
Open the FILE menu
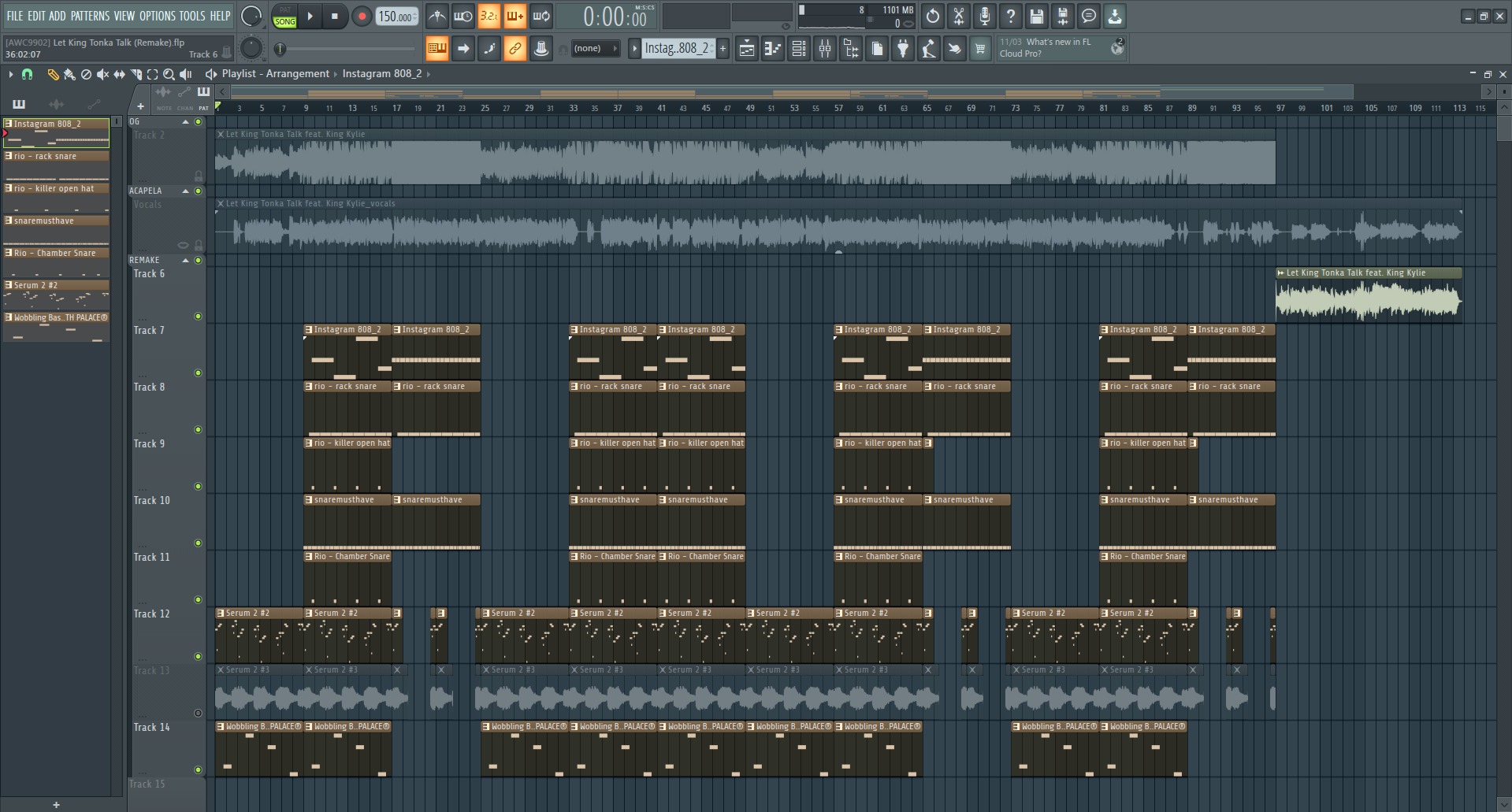(x=15, y=16)
